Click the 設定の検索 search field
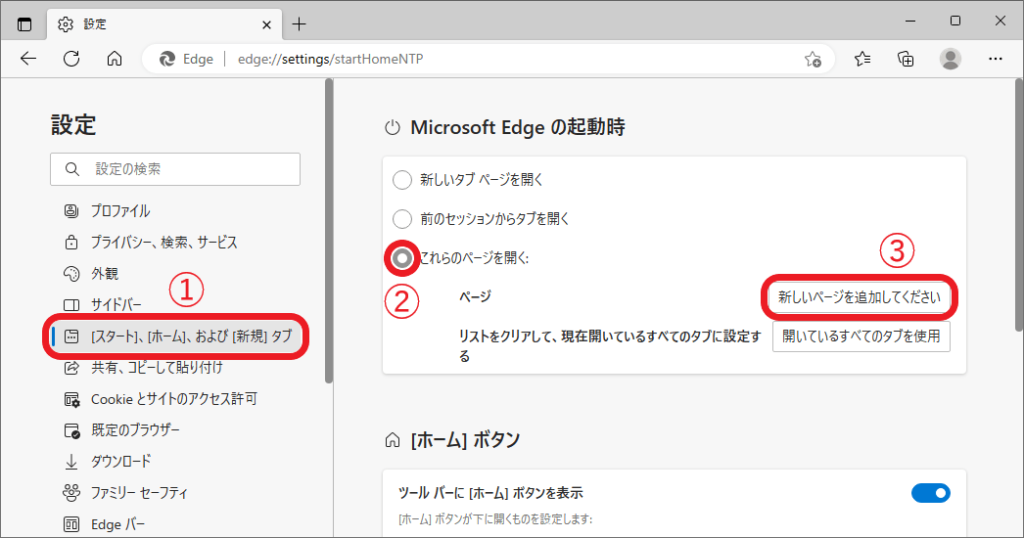 175,169
